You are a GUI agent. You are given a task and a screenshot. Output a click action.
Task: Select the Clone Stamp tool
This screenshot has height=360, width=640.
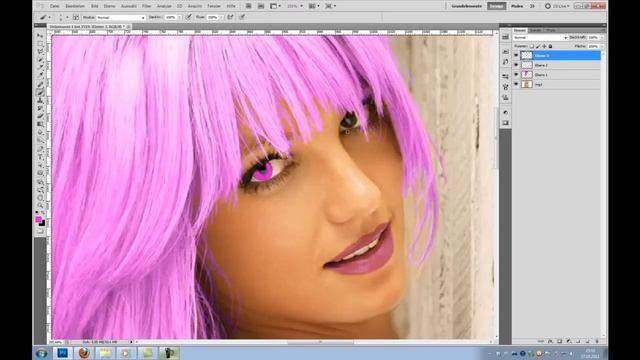[40, 100]
